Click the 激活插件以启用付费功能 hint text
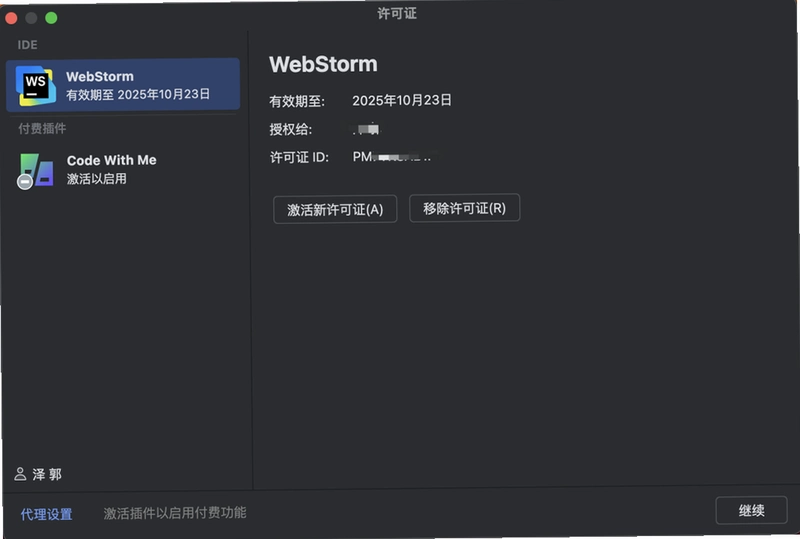 pyautogui.click(x=175, y=512)
